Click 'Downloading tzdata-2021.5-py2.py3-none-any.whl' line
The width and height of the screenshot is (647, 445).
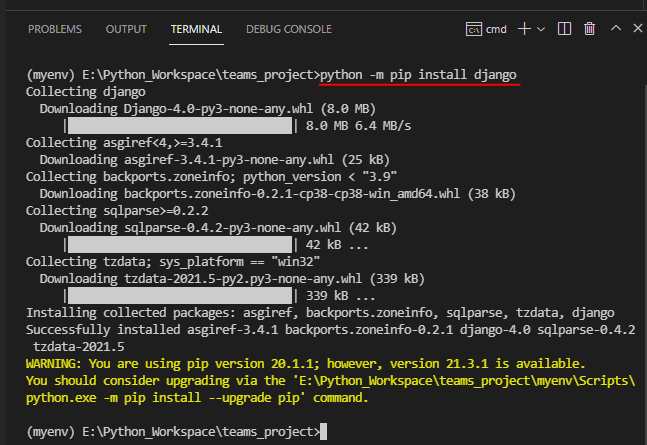(x=232, y=279)
